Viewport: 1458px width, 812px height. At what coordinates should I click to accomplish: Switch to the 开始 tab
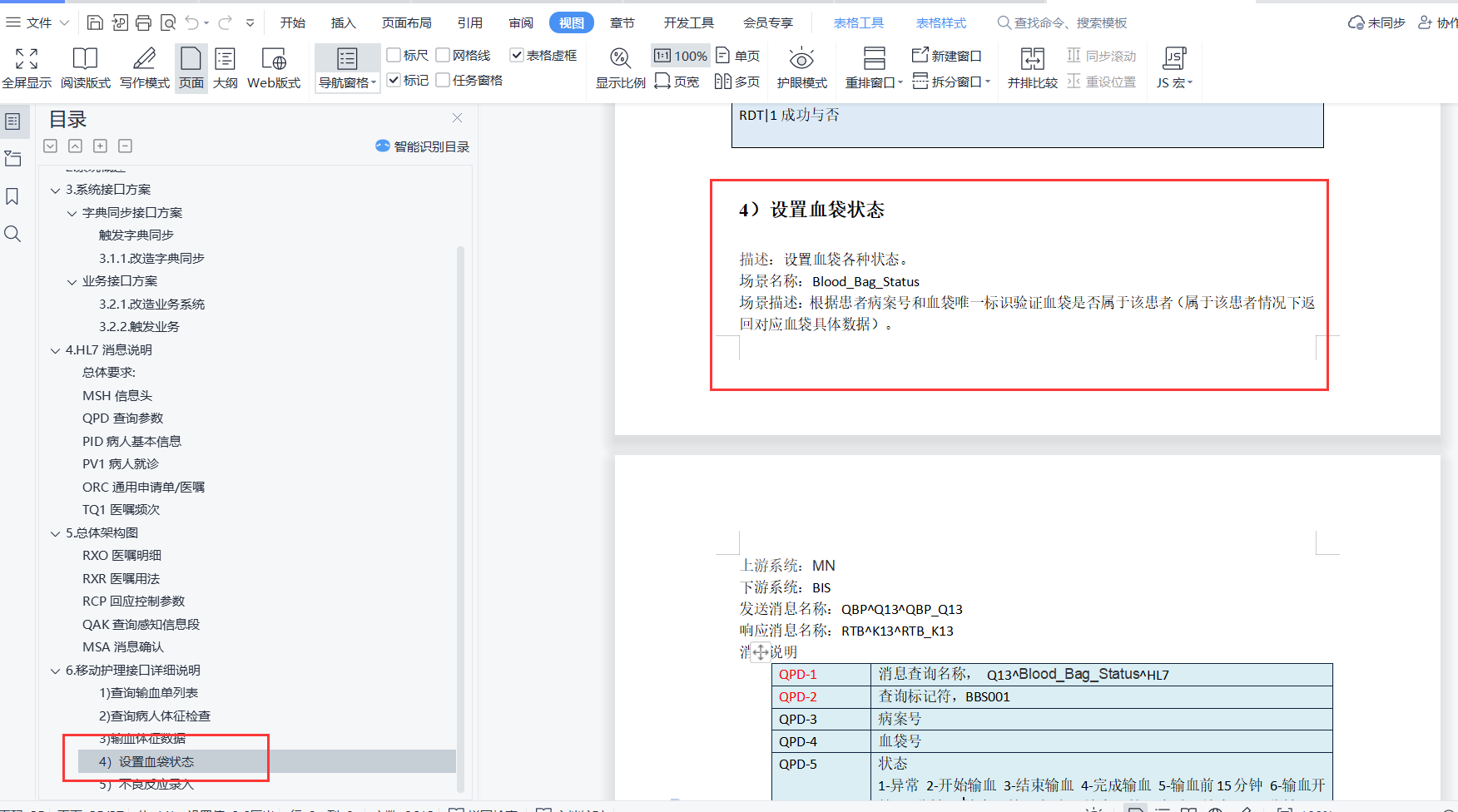pyautogui.click(x=293, y=22)
